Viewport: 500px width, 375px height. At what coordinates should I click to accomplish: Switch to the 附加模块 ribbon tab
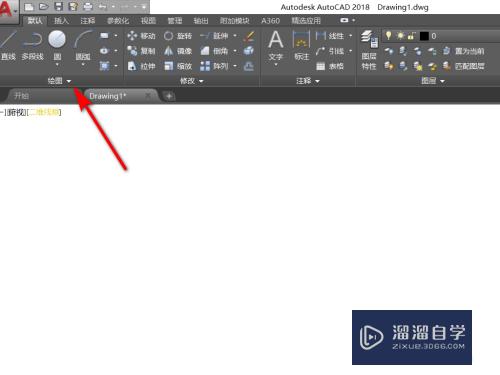234,21
